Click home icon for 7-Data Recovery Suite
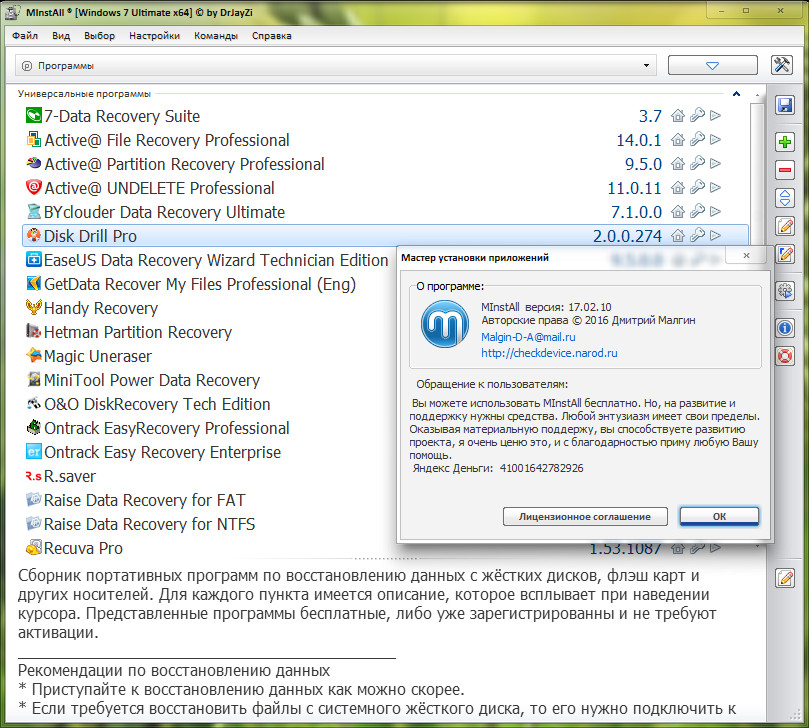The width and height of the screenshot is (809, 728). click(x=678, y=116)
